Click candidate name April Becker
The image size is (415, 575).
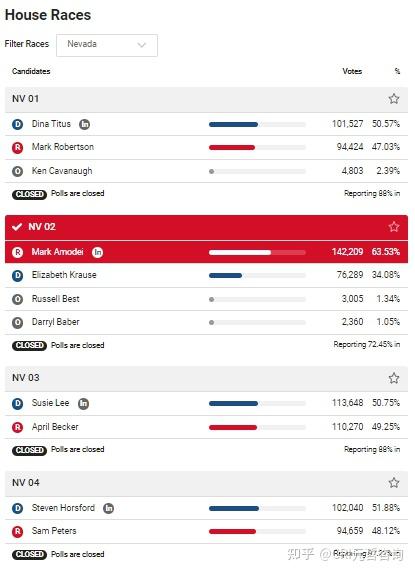point(55,427)
